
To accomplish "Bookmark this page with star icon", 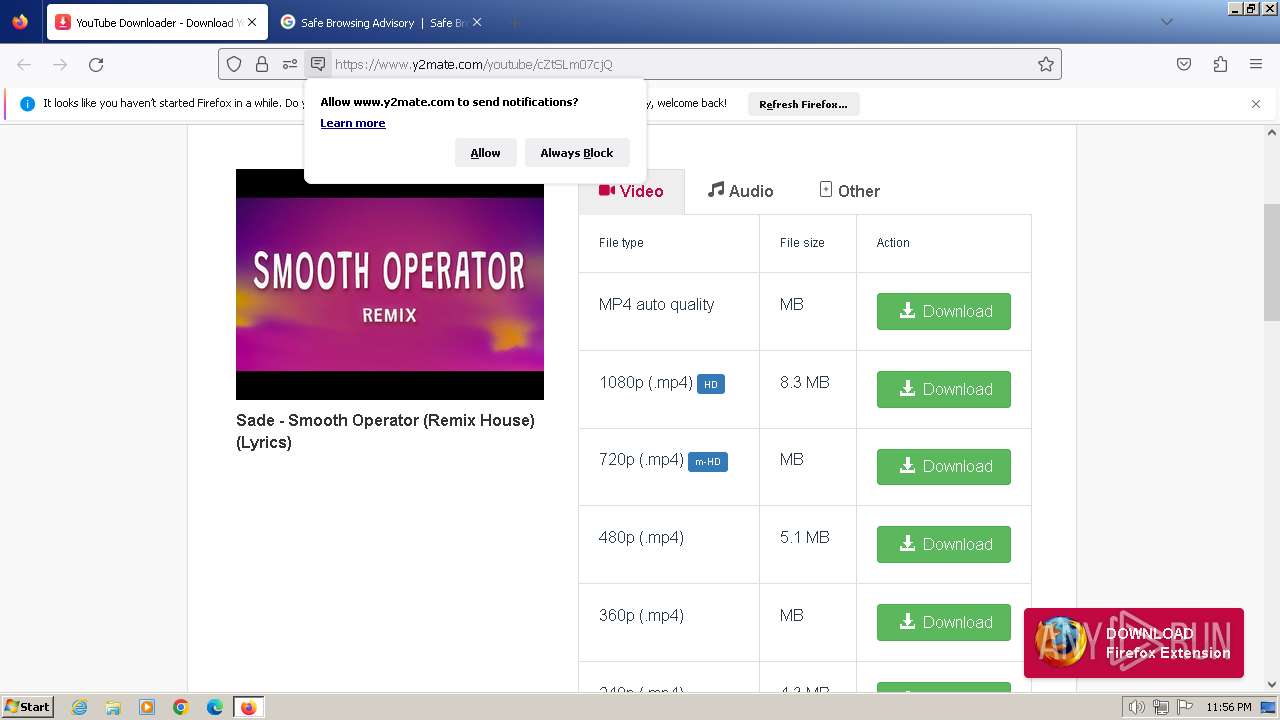I will pos(1046,64).
